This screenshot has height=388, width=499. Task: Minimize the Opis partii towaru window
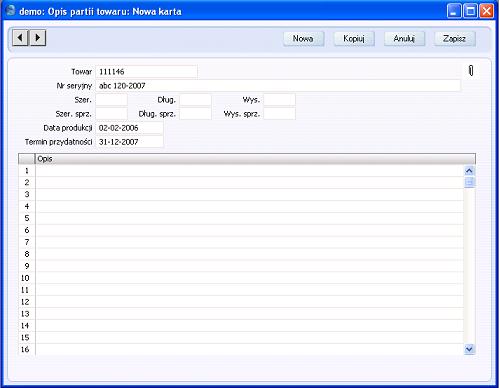pos(454,11)
